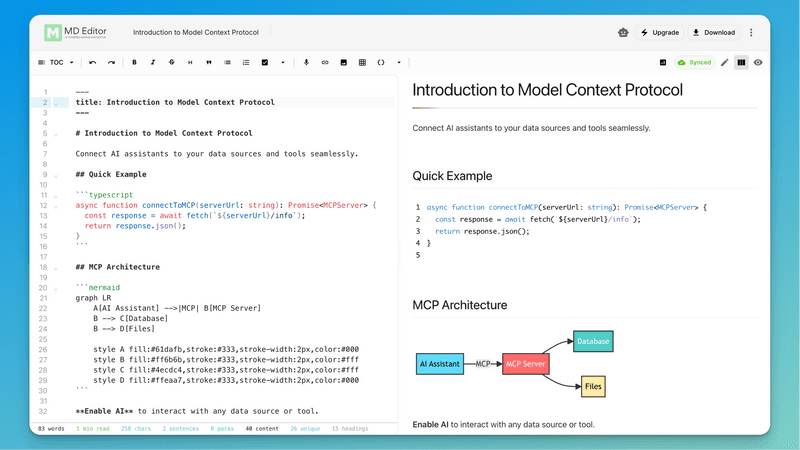Collapse the typescript code fence at line 11

[56, 196]
